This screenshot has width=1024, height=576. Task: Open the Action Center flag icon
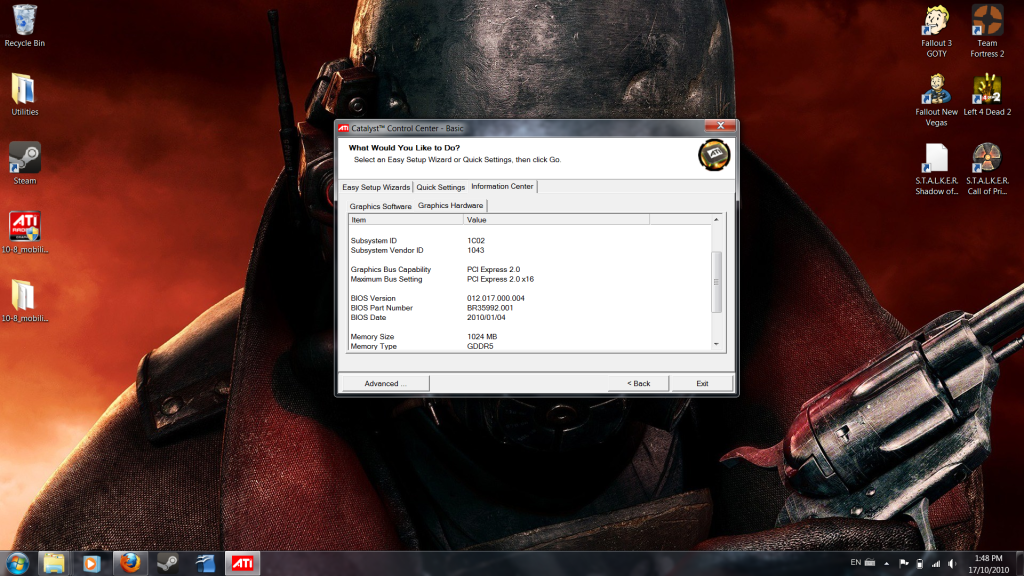[904, 563]
